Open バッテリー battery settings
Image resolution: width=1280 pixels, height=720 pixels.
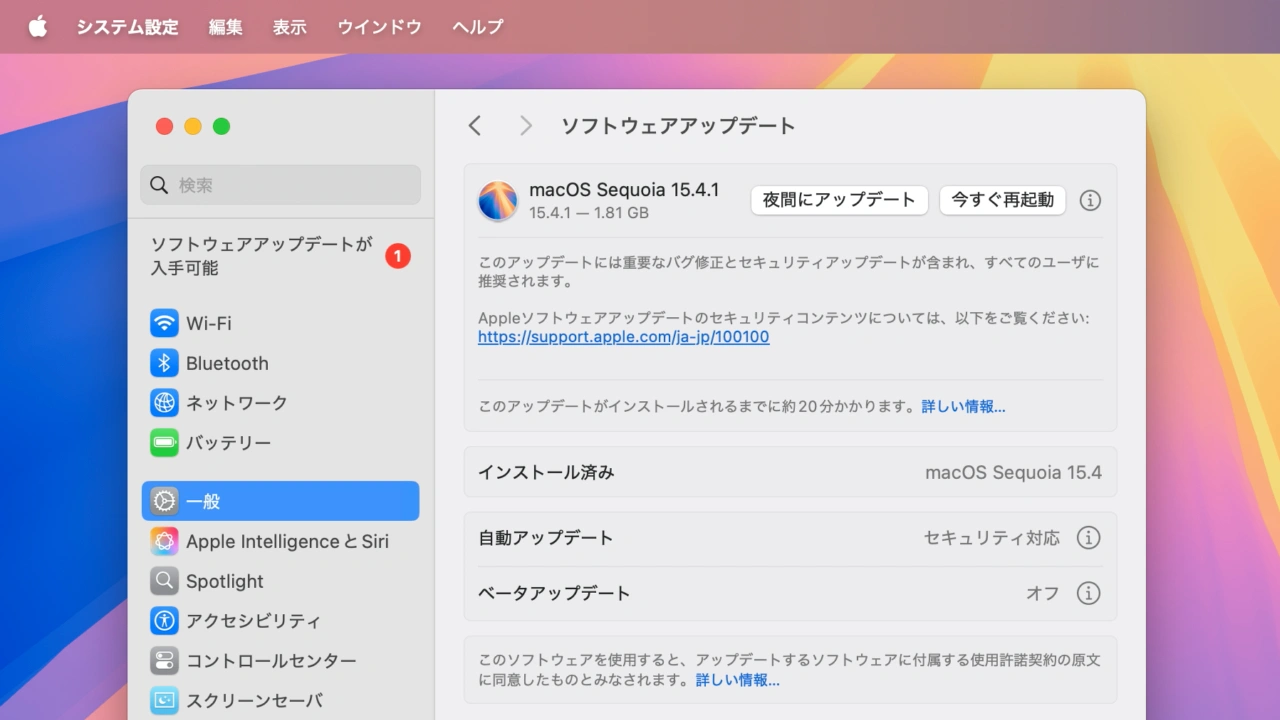pyautogui.click(x=228, y=443)
